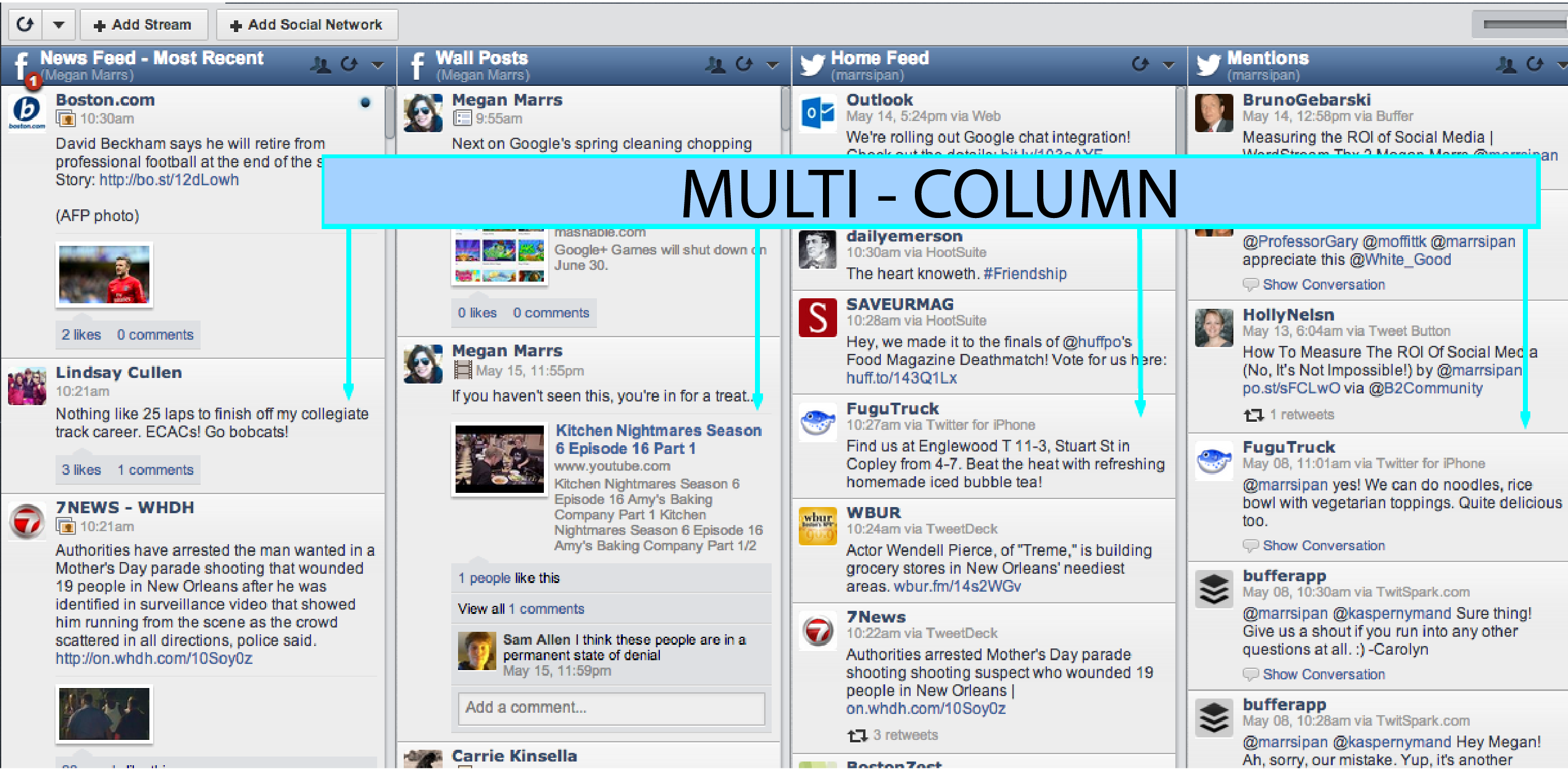Click '2 likes' under the Boston.com post

(81, 335)
